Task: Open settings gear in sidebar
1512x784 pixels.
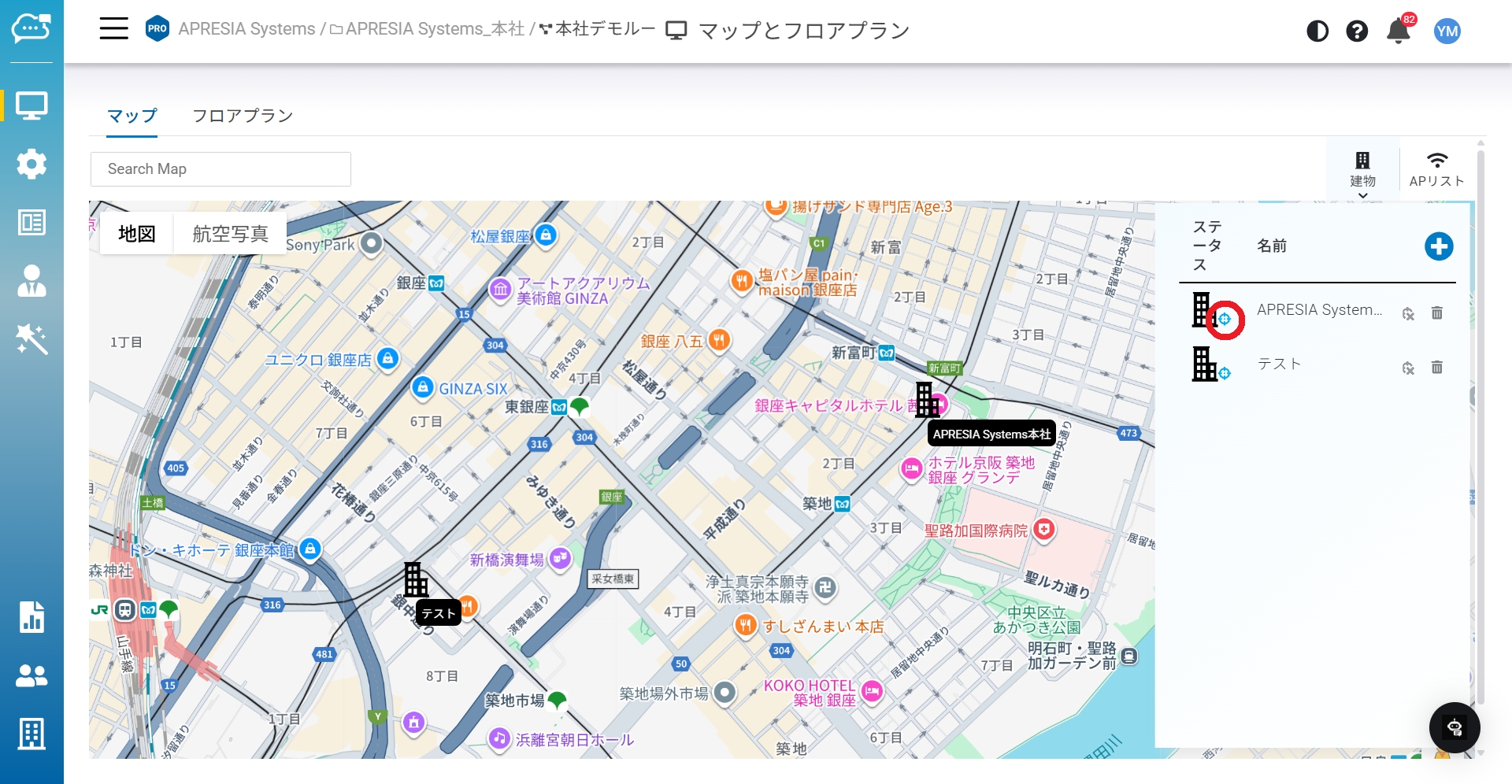Action: point(31,164)
